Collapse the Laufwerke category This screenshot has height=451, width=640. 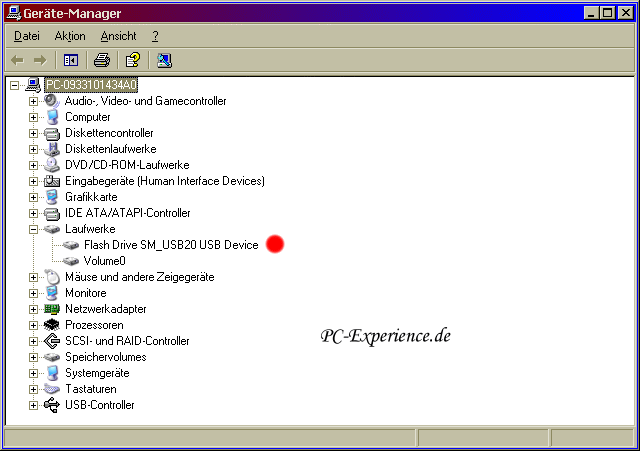pyautogui.click(x=33, y=229)
